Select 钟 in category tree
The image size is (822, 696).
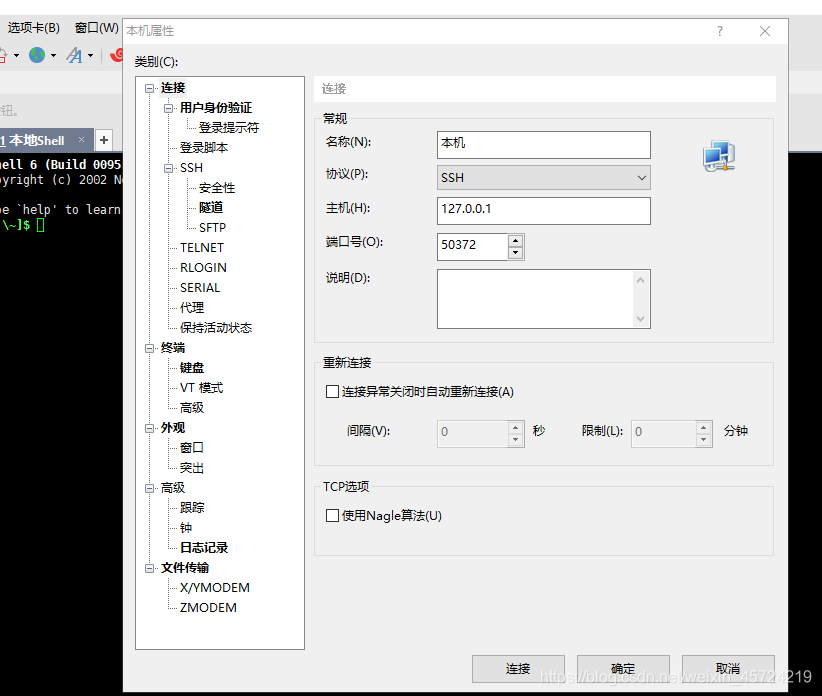[186, 528]
